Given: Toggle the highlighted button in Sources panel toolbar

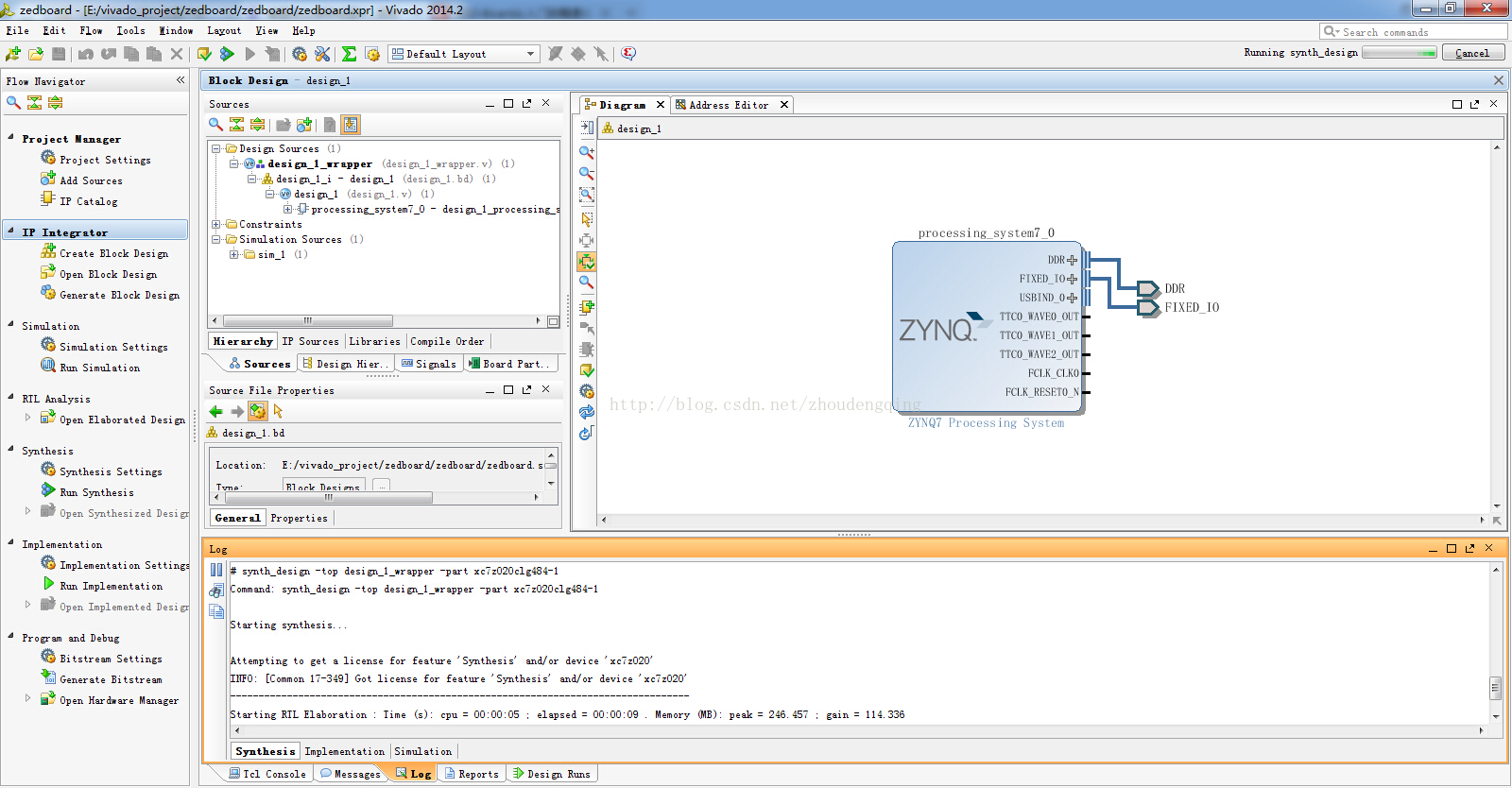Looking at the screenshot, I should [x=351, y=124].
